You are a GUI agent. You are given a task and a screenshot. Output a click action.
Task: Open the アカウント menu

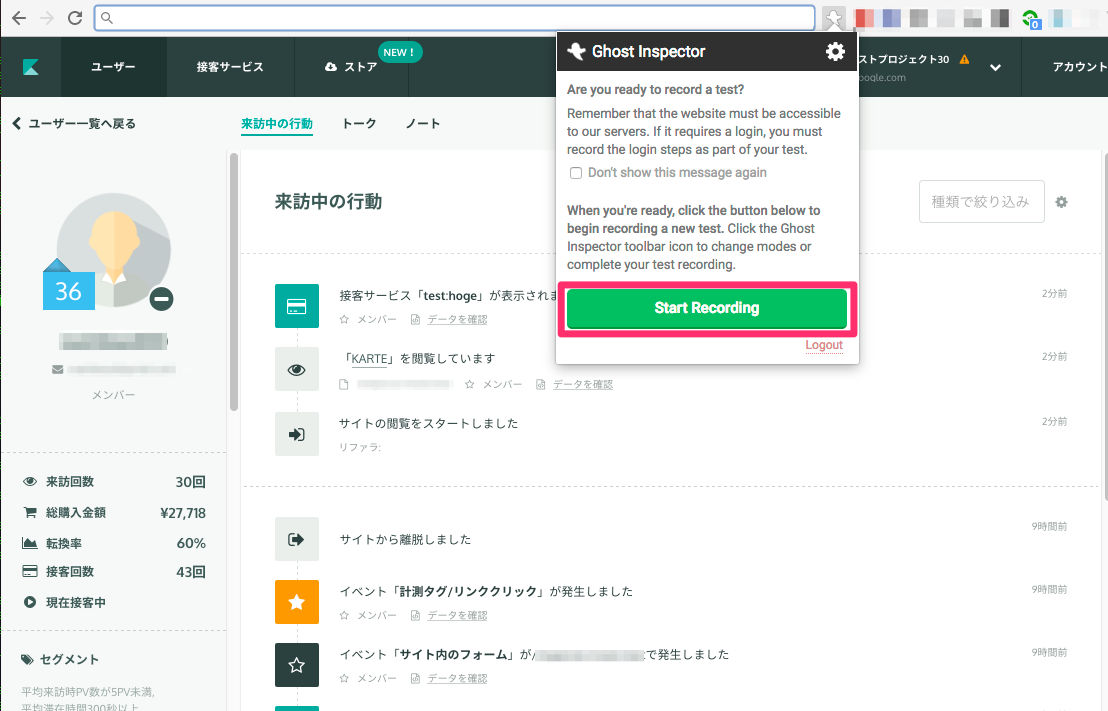[1078, 67]
